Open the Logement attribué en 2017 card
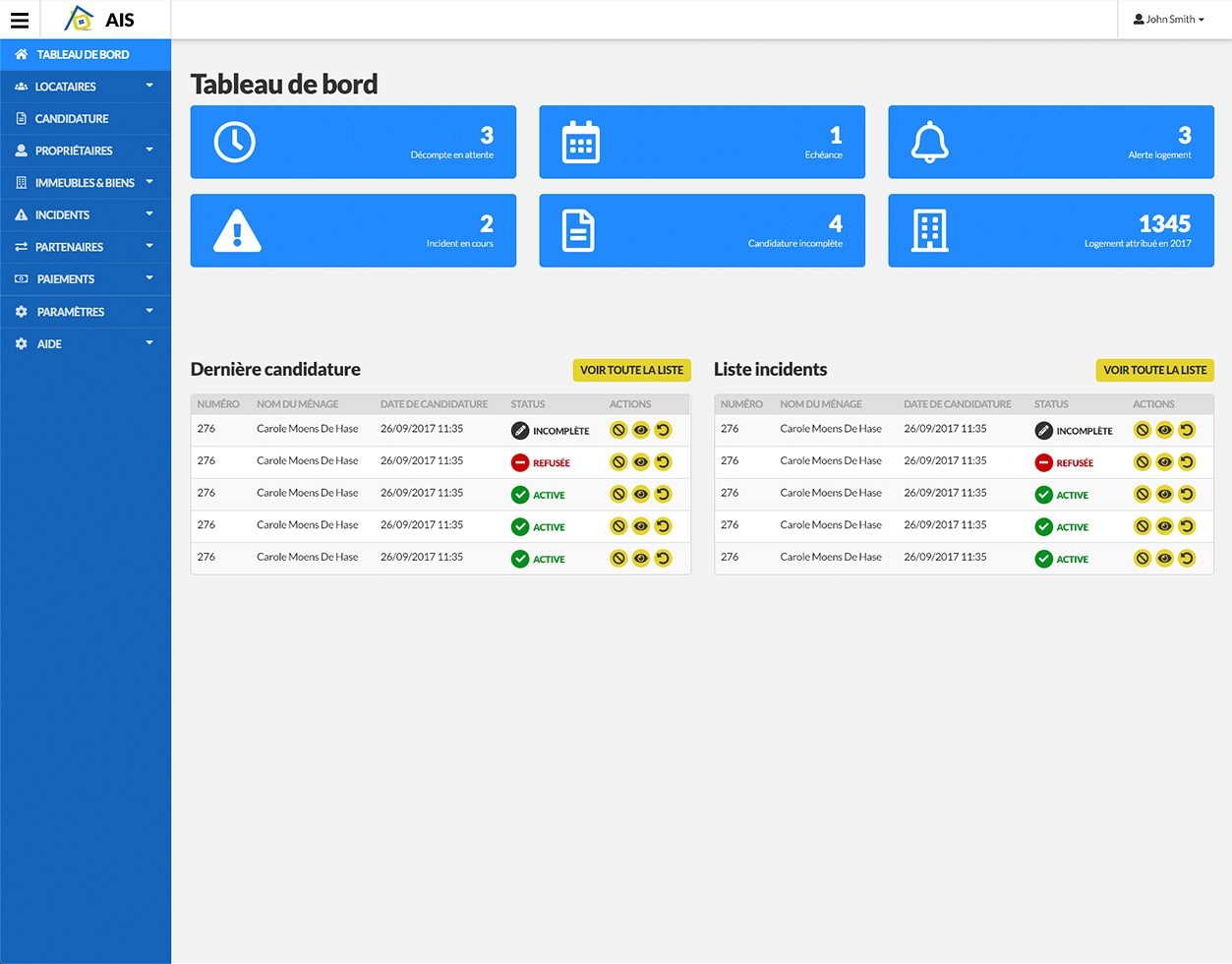The width and height of the screenshot is (1232, 964). coord(1051,230)
